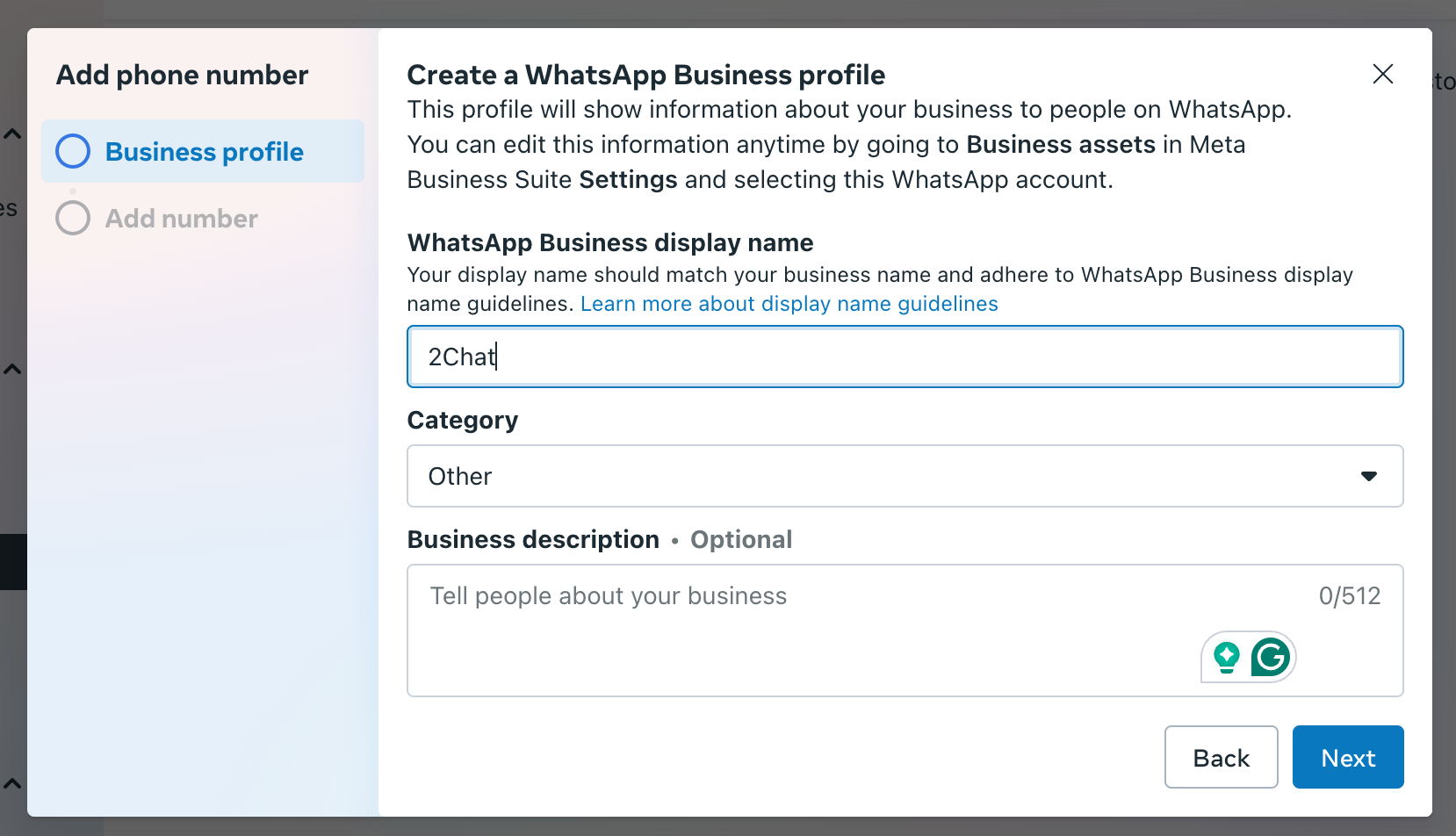Viewport: 1456px width, 836px height.
Task: Click the 0/512 character counter
Action: pos(1350,596)
